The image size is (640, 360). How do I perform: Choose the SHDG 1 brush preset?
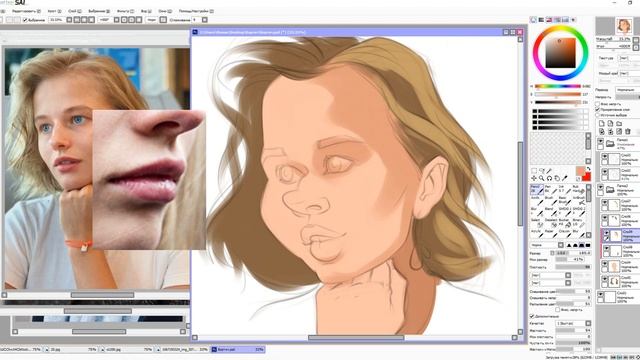pos(564,212)
